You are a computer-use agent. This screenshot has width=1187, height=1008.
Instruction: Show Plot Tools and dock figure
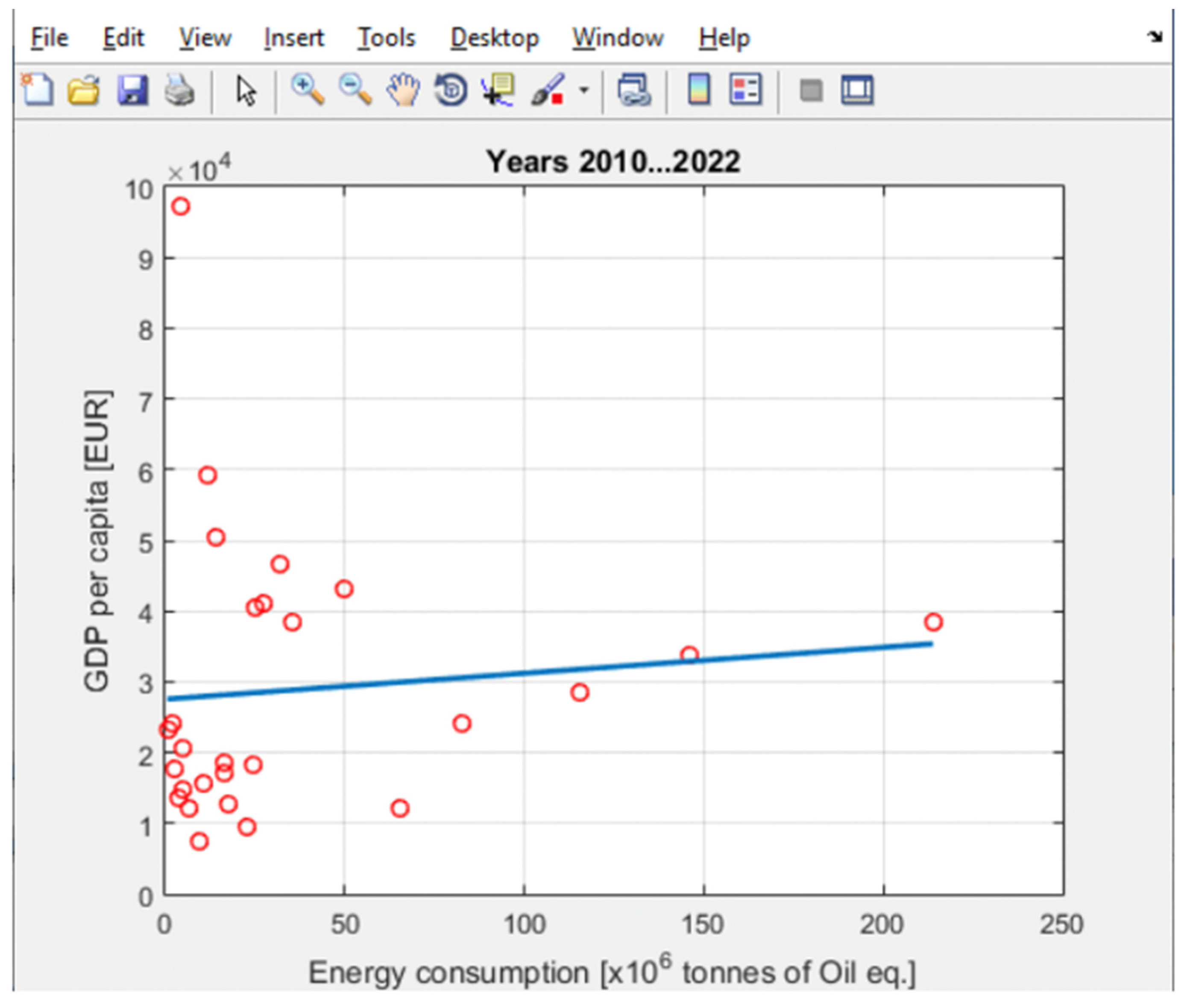pyautogui.click(x=857, y=90)
